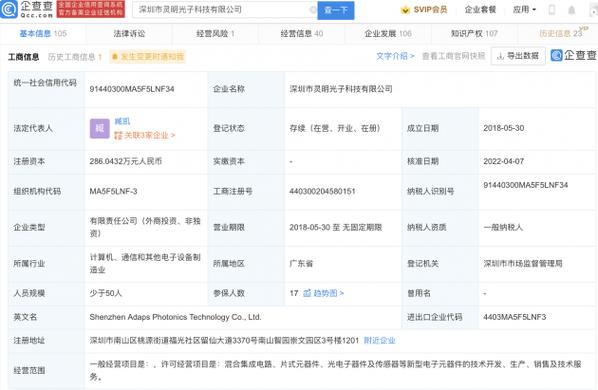
Task: Click the 查一下 search button
Action: coord(336,10)
